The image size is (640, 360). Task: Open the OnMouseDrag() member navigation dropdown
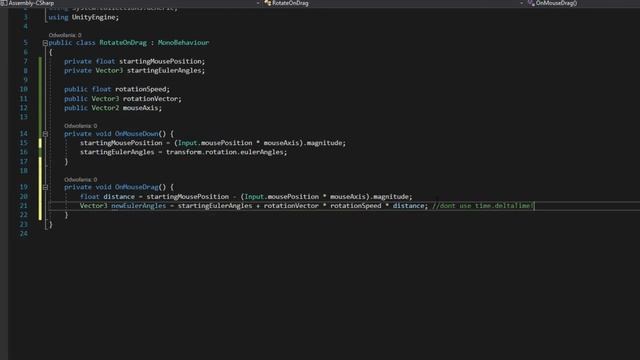(583, 3)
